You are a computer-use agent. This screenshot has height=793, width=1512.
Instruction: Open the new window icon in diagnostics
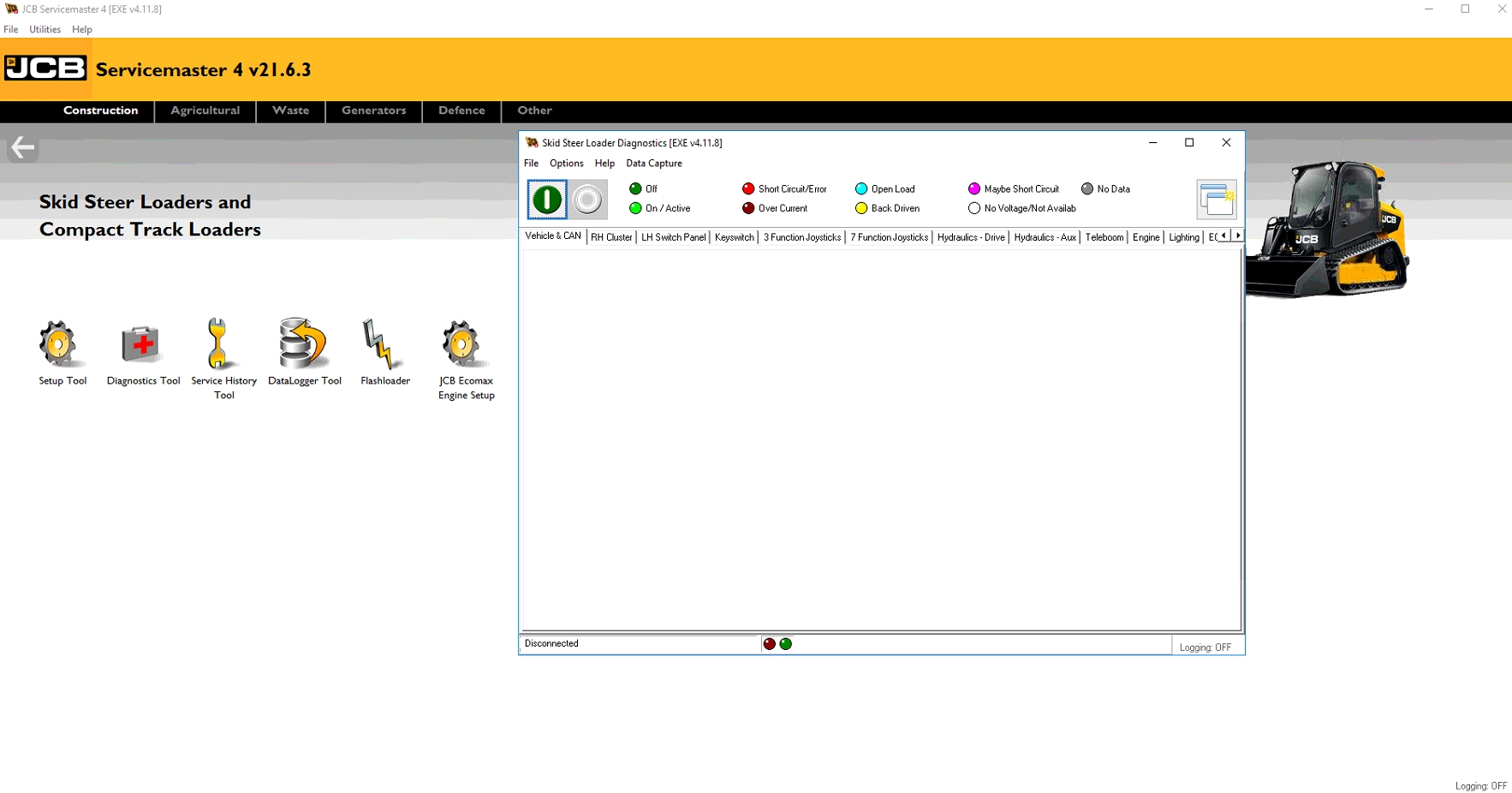click(1216, 199)
